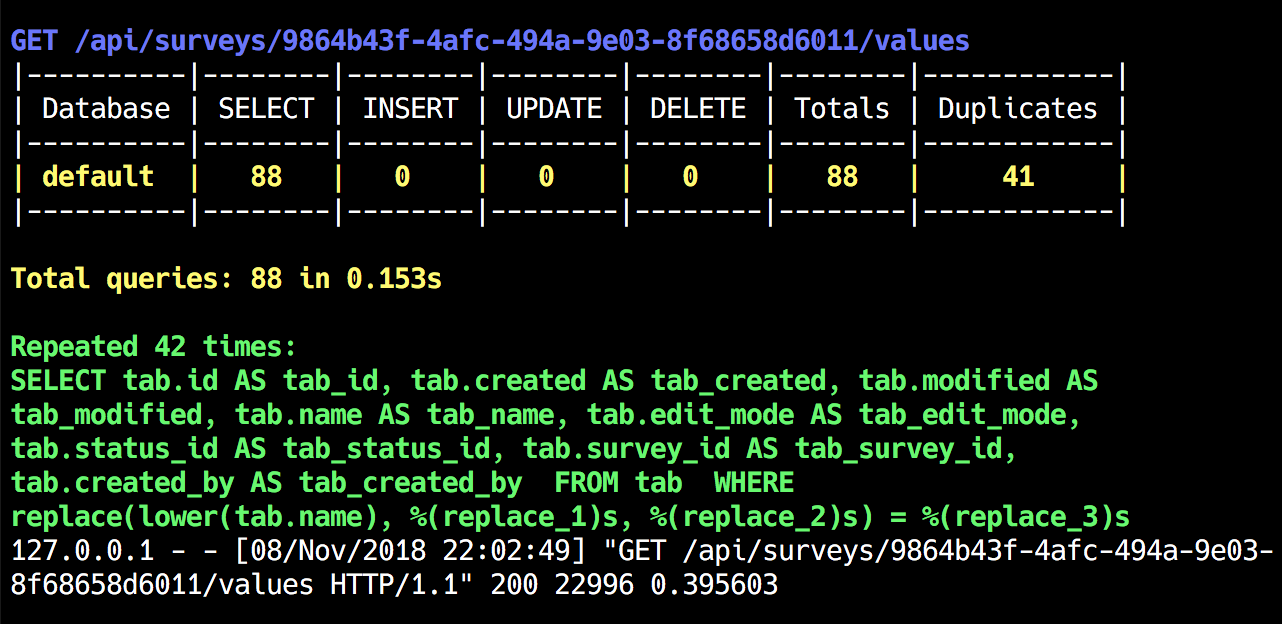1282x624 pixels.
Task: Click the SELECT keyword in the repeated query
Action: point(57,380)
